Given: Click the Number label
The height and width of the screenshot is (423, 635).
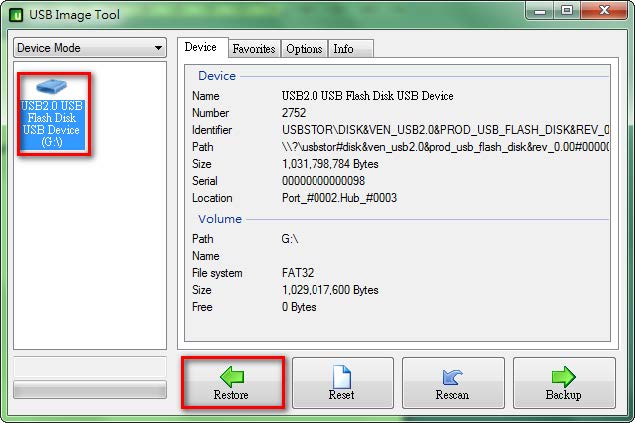Looking at the screenshot, I should tap(211, 113).
